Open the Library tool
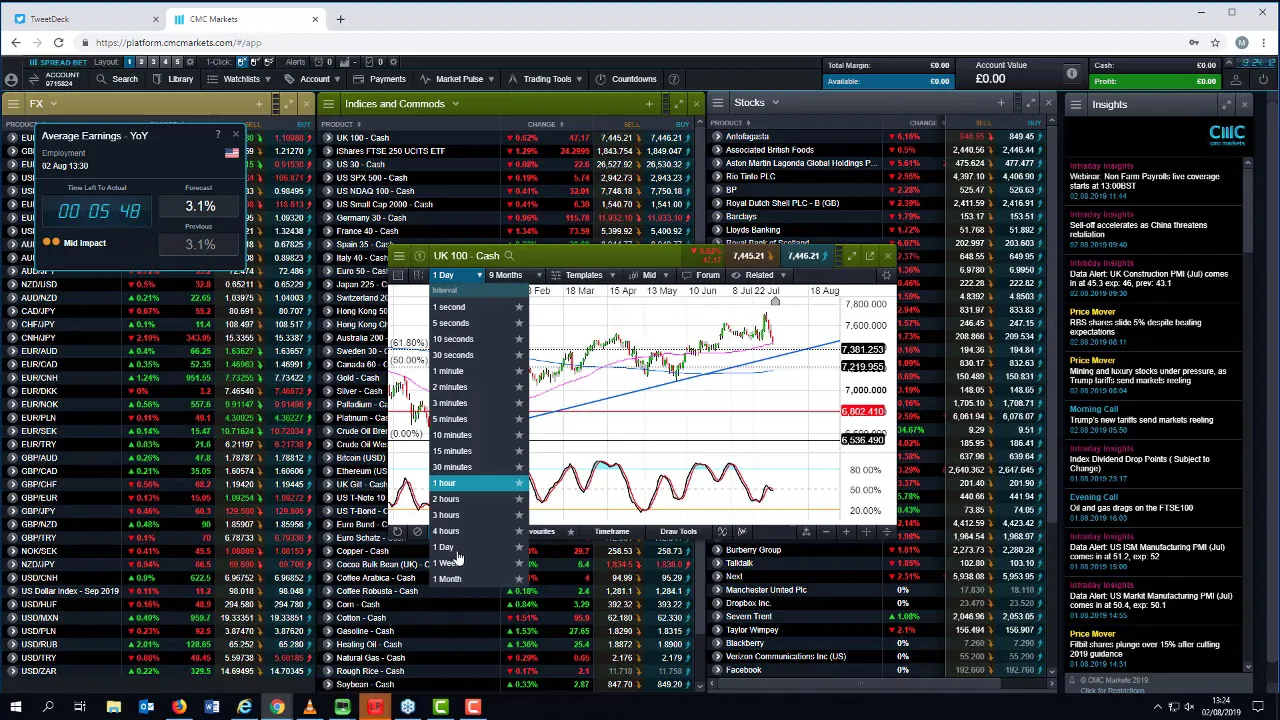1280x720 pixels. pyautogui.click(x=172, y=79)
